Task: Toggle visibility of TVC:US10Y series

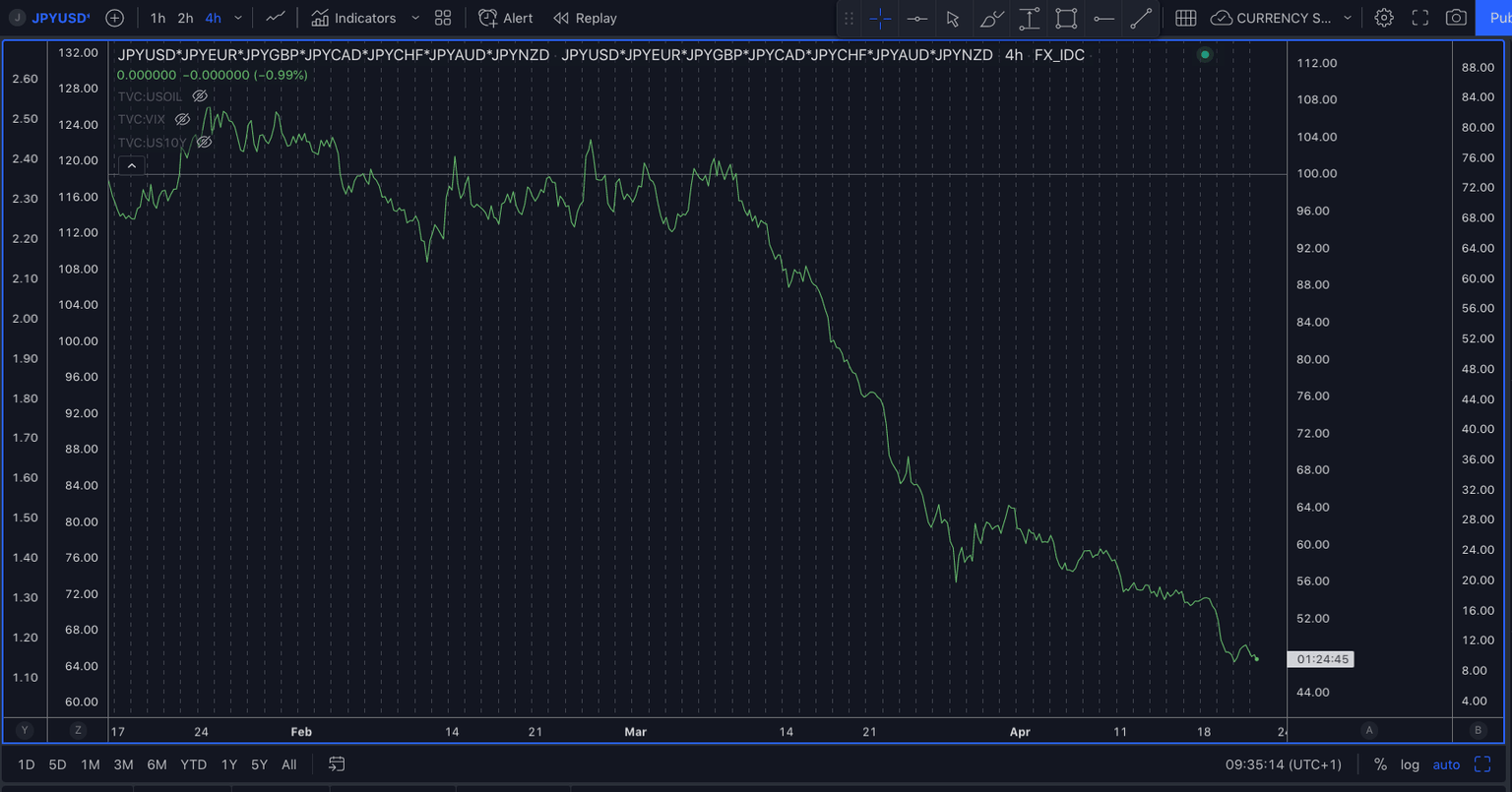Action: [204, 143]
